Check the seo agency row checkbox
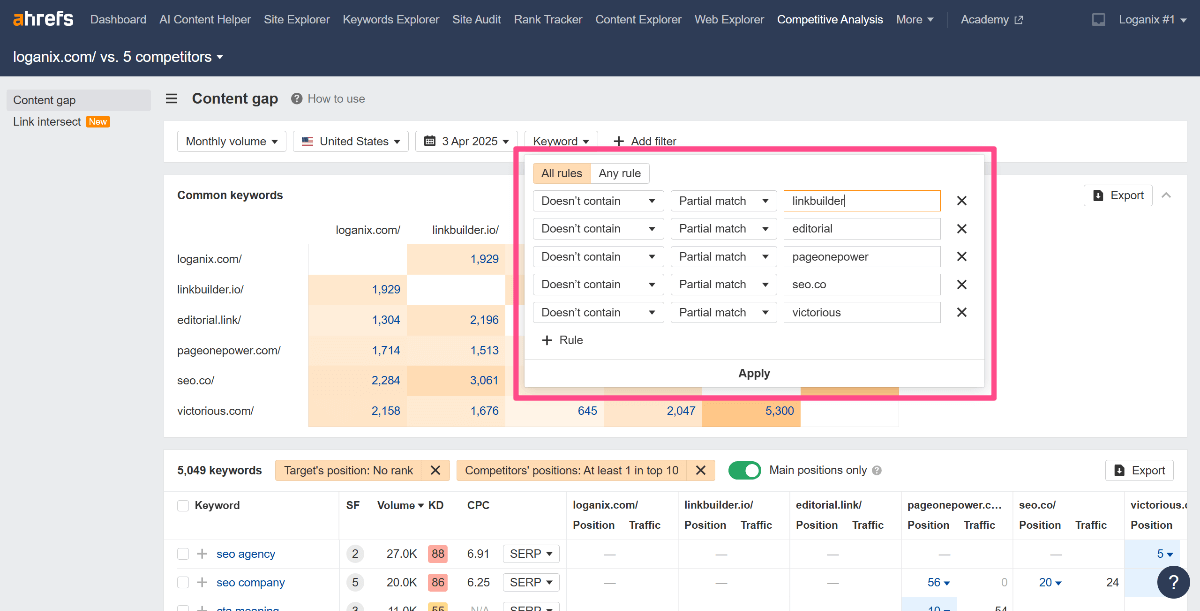The image size is (1200, 611). [183, 554]
